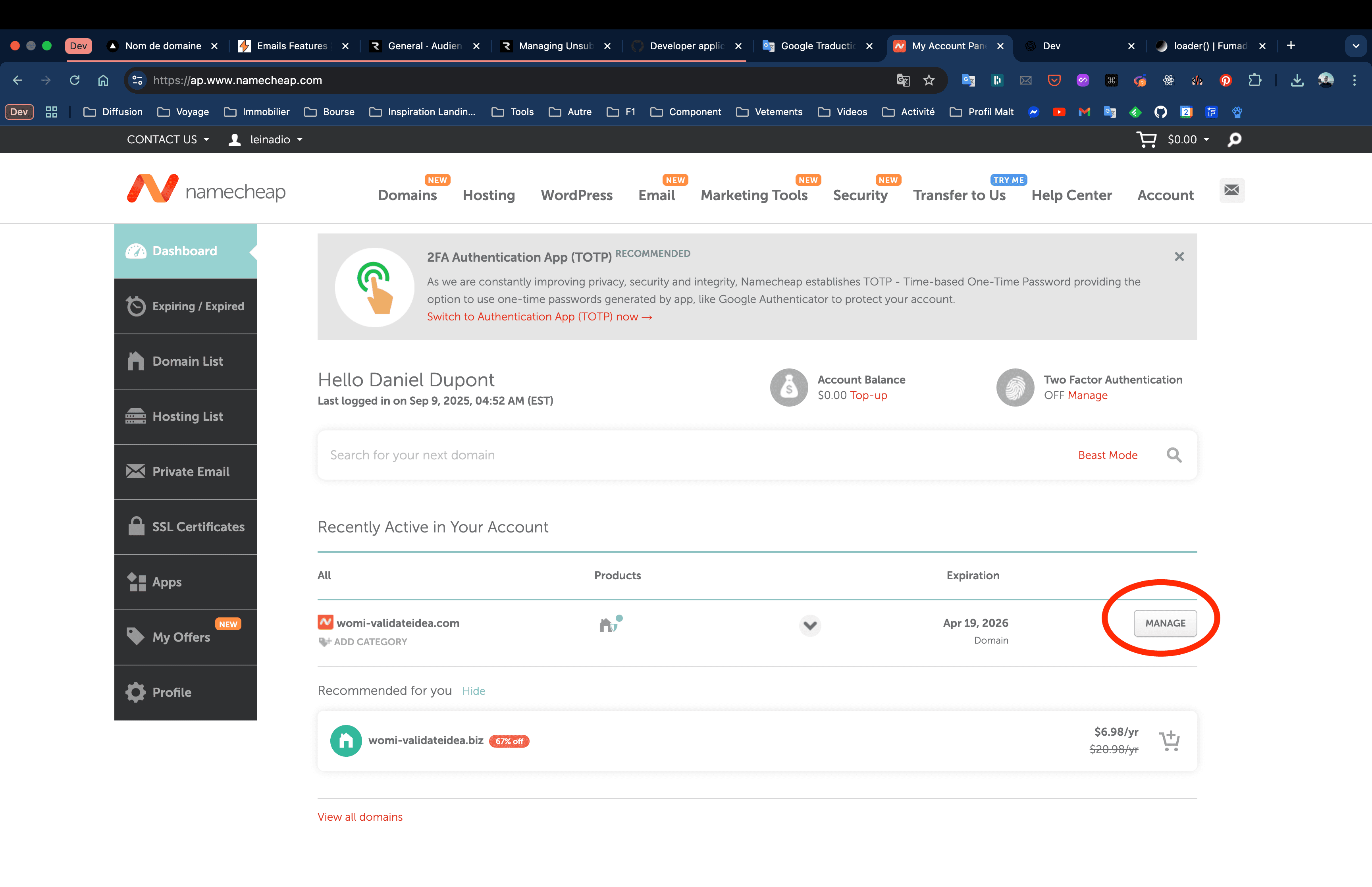
Task: Open the CONTACT US dropdown
Action: pos(168,139)
